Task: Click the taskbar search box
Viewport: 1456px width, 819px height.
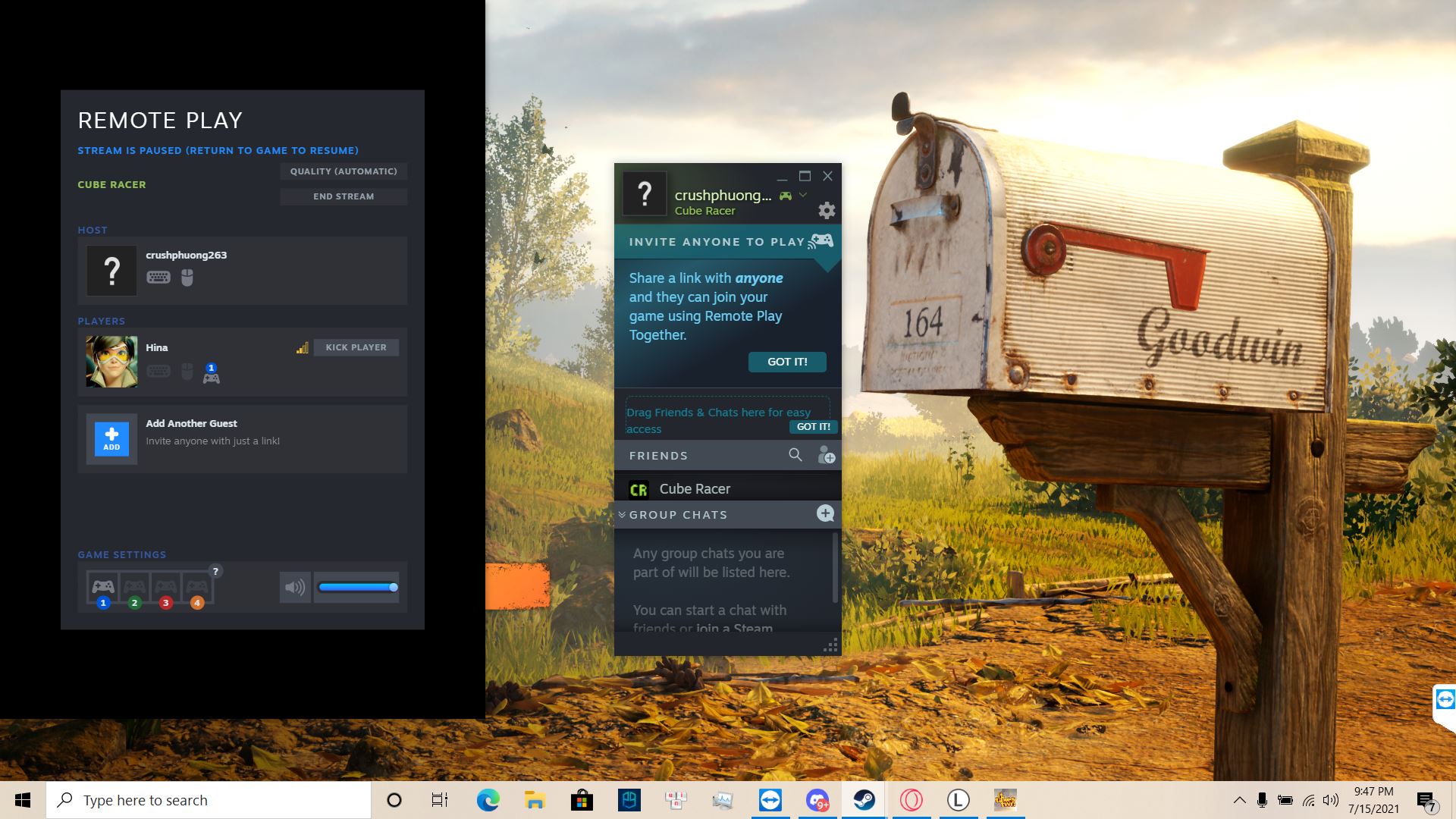Action: coord(209,800)
